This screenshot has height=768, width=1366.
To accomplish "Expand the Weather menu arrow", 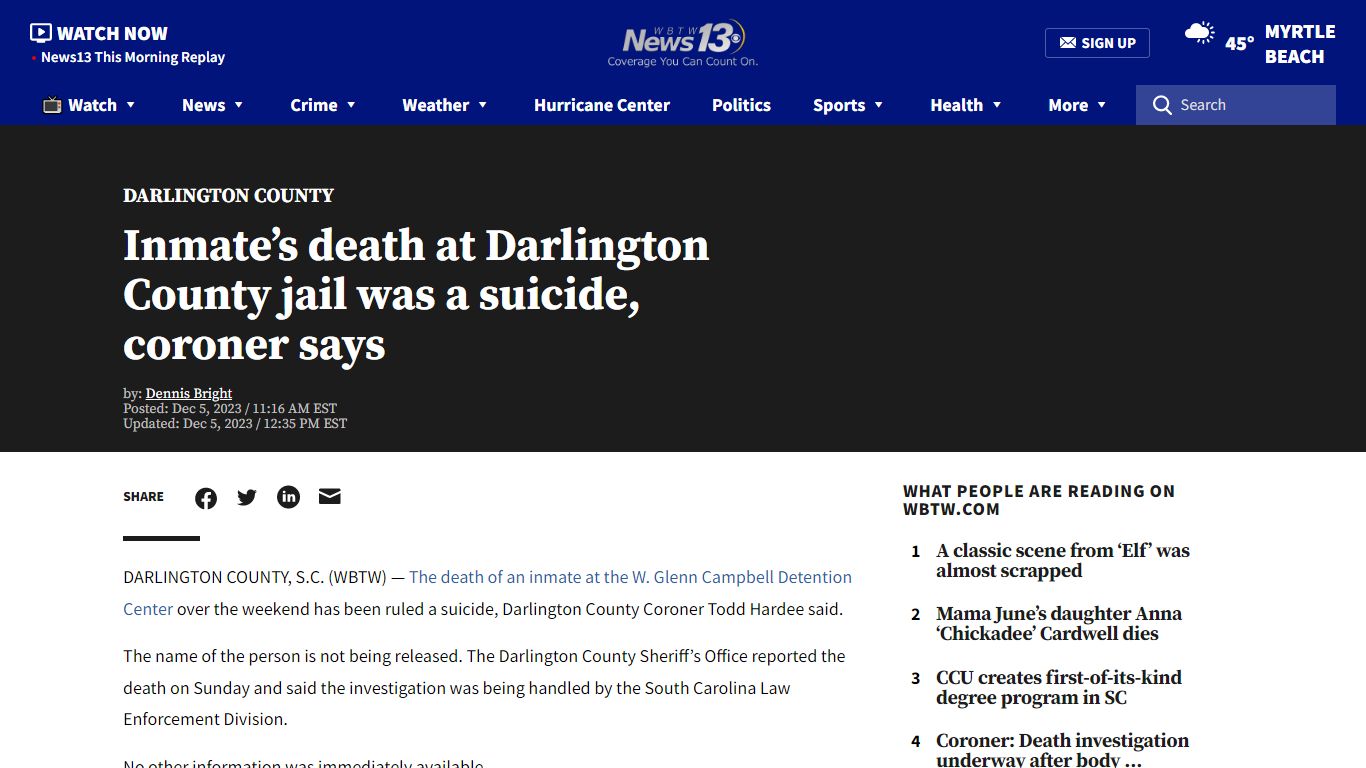I will point(483,105).
